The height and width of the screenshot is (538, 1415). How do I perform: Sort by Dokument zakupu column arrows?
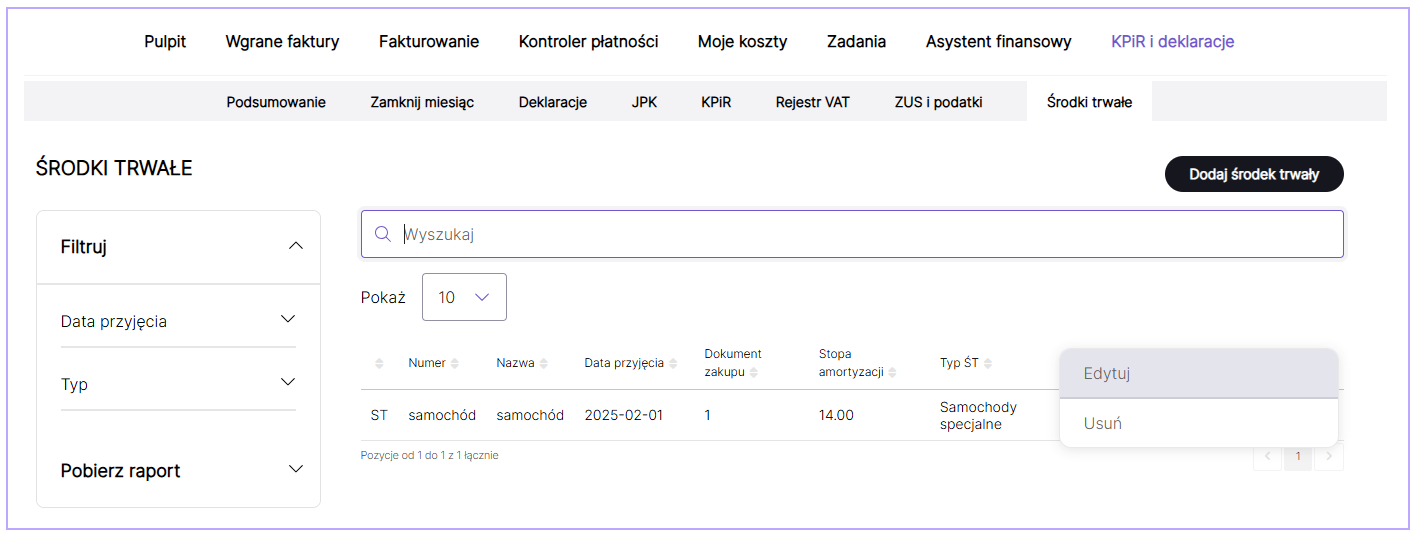coord(753,372)
